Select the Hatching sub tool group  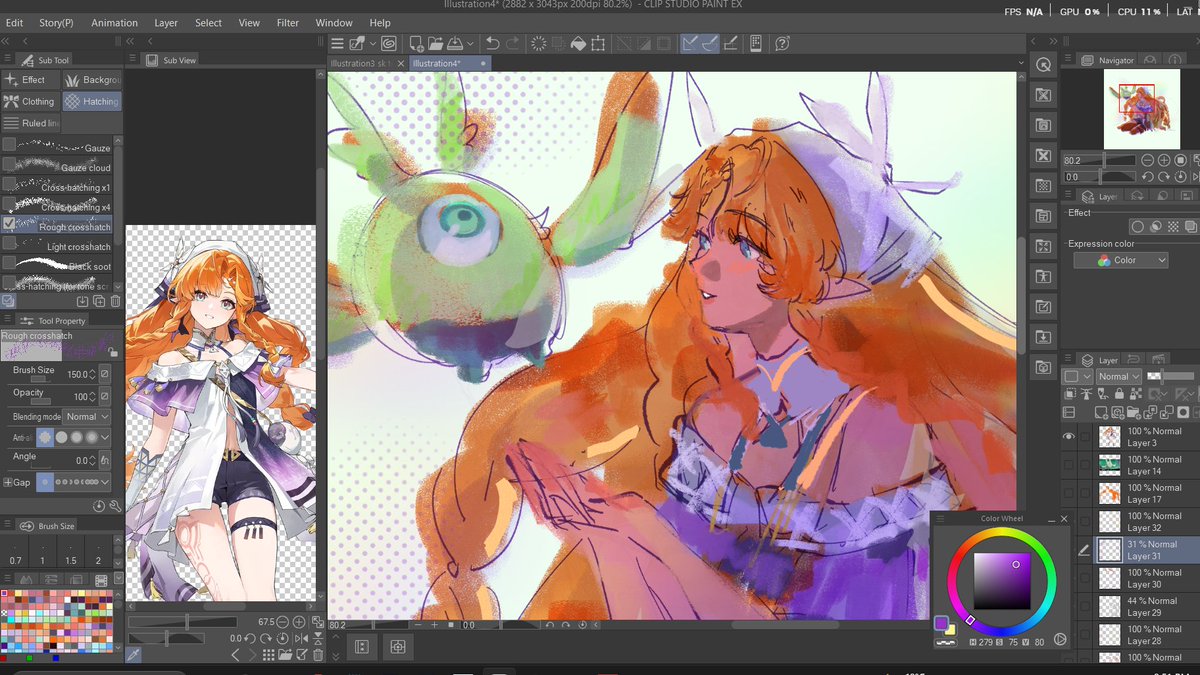[x=92, y=101]
